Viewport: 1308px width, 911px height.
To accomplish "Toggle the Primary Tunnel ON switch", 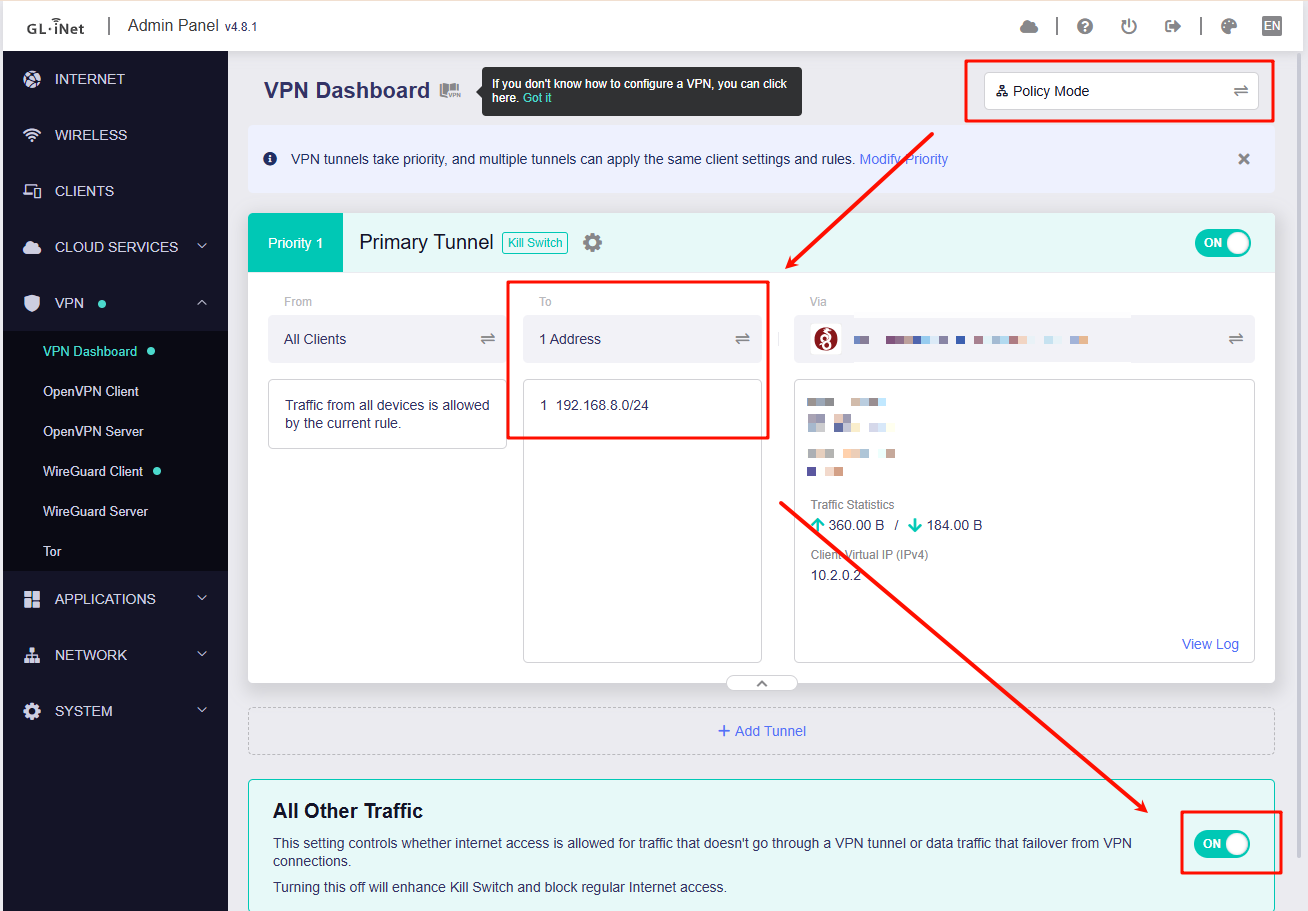I will point(1222,243).
